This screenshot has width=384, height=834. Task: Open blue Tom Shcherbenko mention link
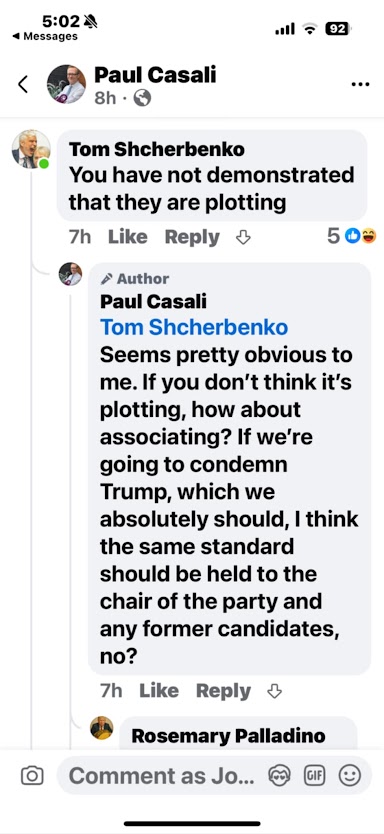(x=194, y=327)
